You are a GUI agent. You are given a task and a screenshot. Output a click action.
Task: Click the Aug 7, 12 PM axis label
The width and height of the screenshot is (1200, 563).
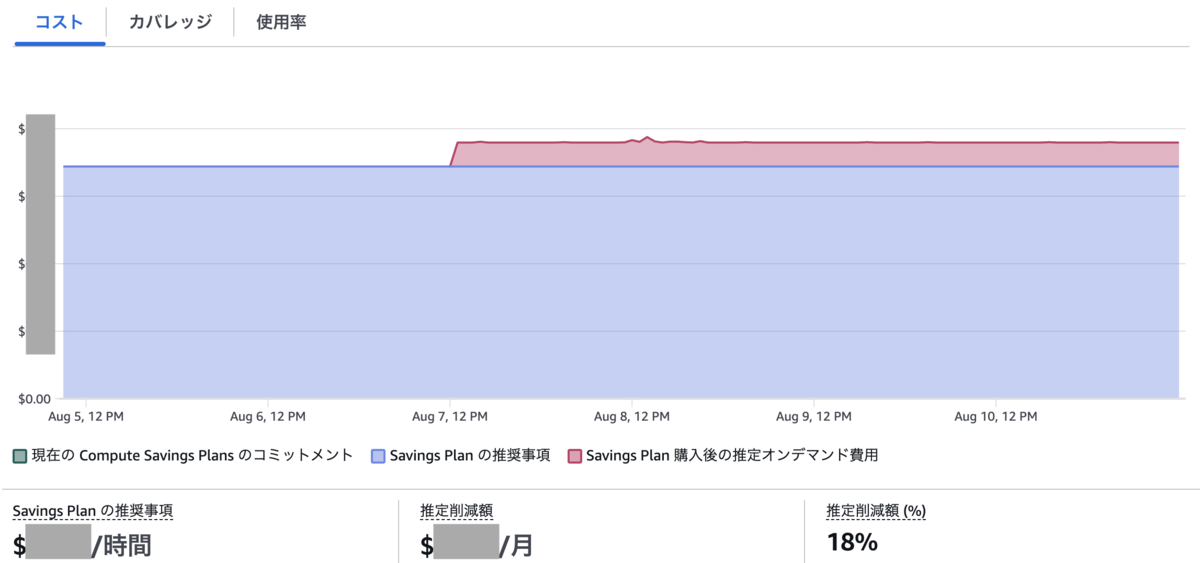tap(450, 416)
